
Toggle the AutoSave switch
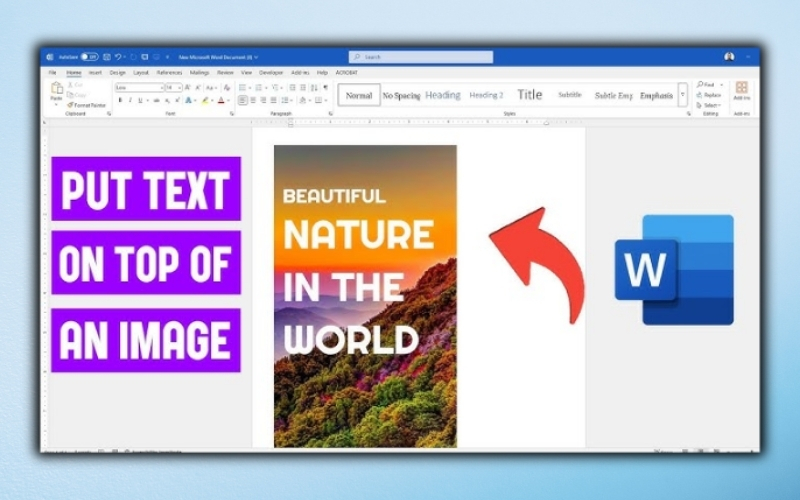point(89,57)
